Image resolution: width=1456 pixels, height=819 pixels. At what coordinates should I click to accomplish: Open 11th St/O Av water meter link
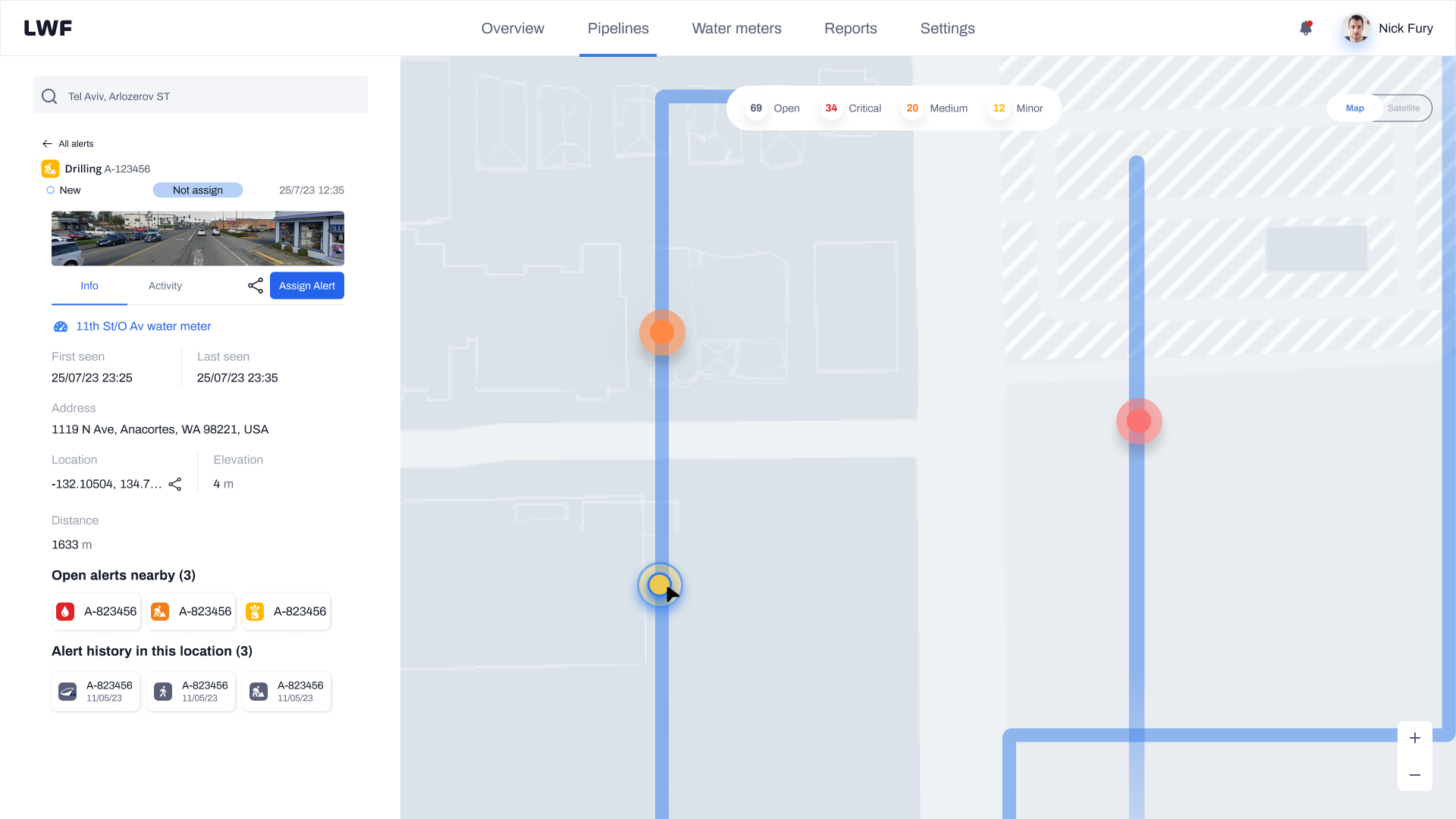tap(143, 326)
